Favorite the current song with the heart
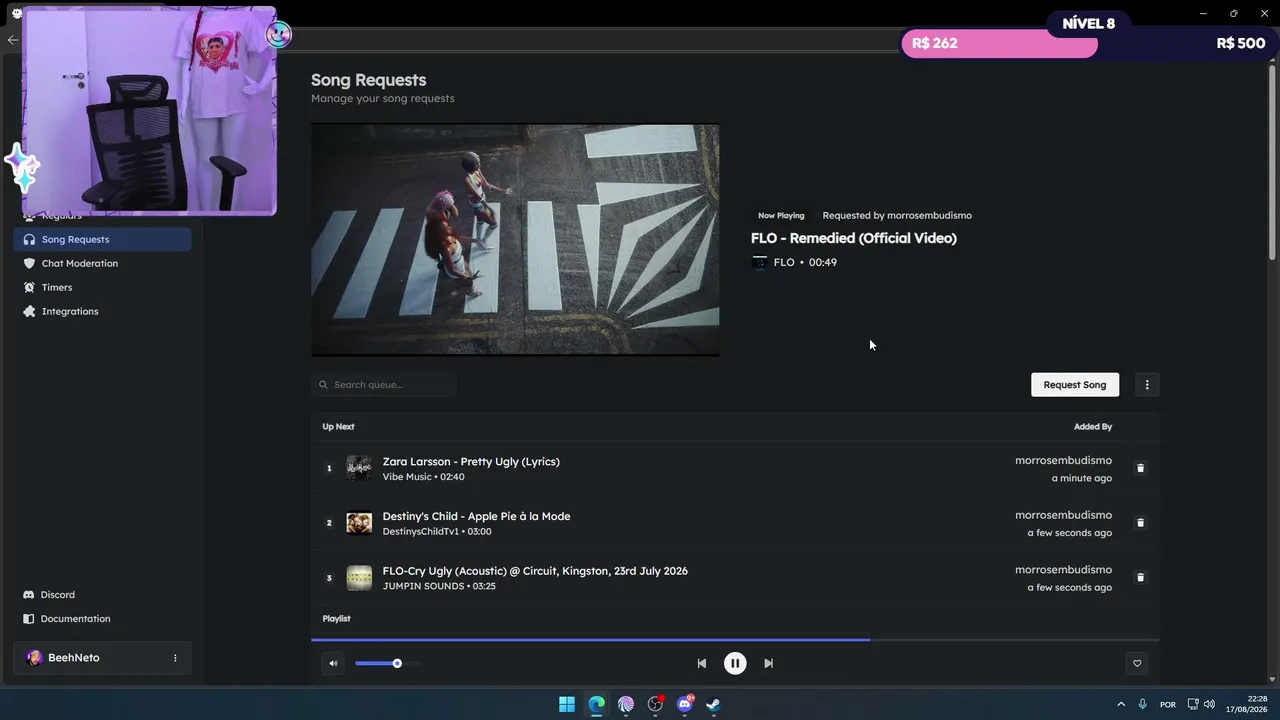 click(x=1137, y=663)
